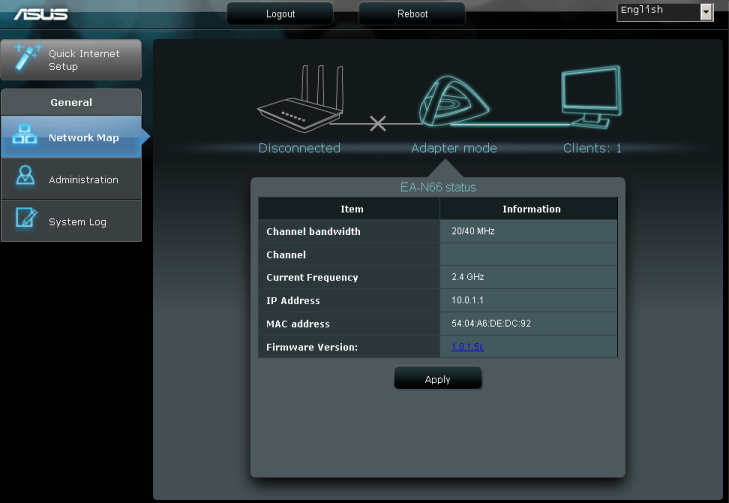Click the System Log notepad icon
The image size is (729, 503).
(x=26, y=218)
